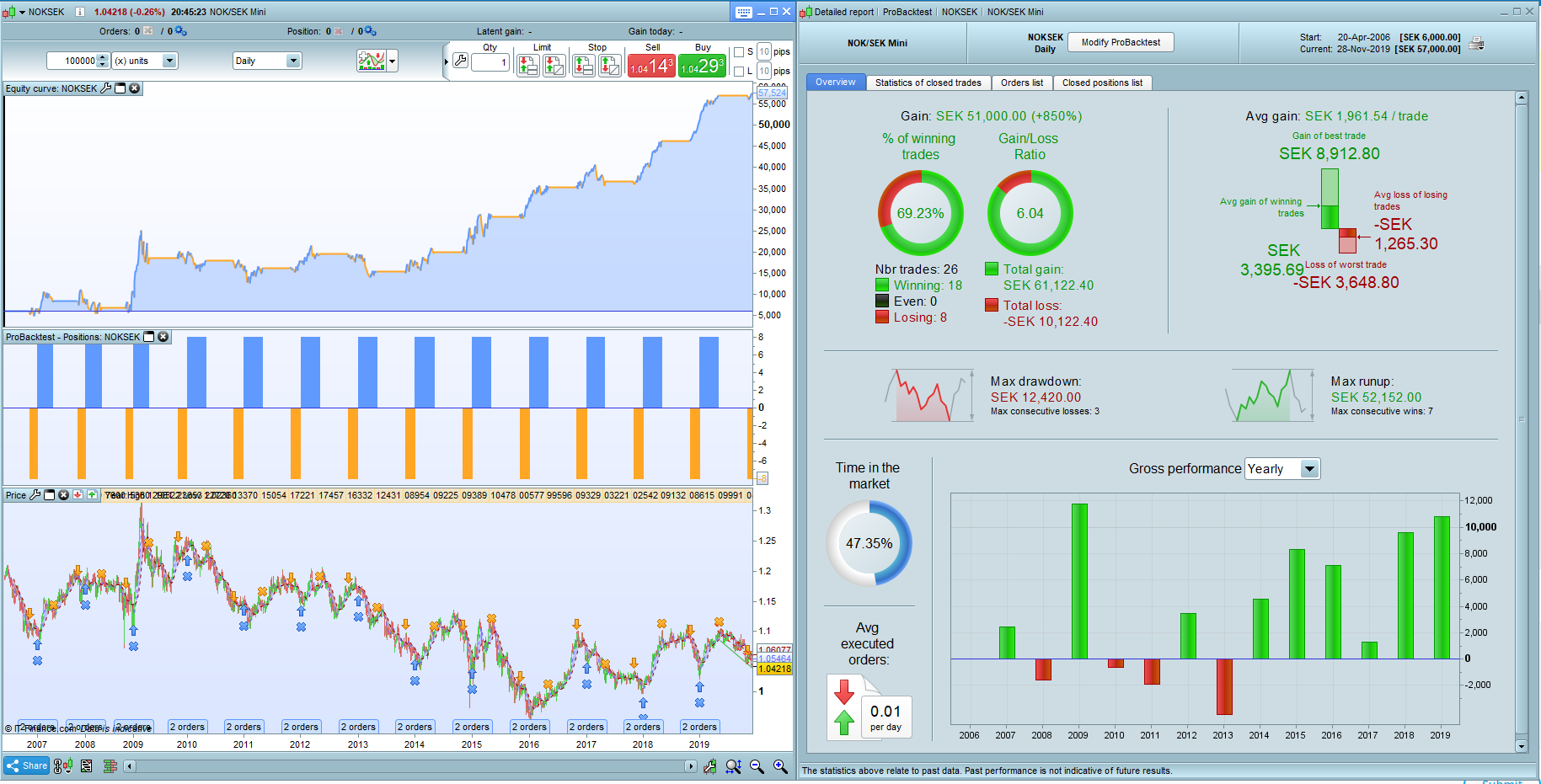
Task: Click the first Limit order icon
Action: tap(528, 65)
